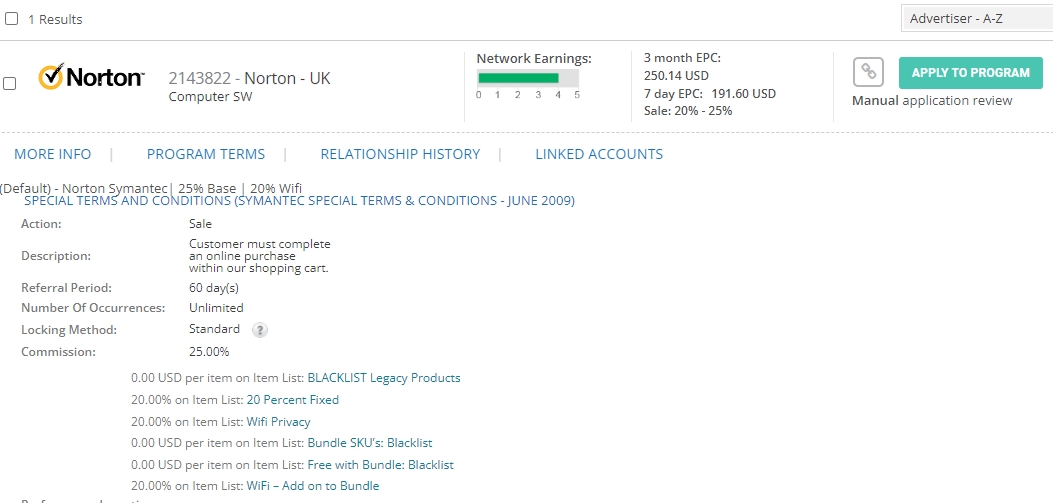The image size is (1053, 503).
Task: Select the LINKED ACCOUNTS tab
Action: click(599, 154)
